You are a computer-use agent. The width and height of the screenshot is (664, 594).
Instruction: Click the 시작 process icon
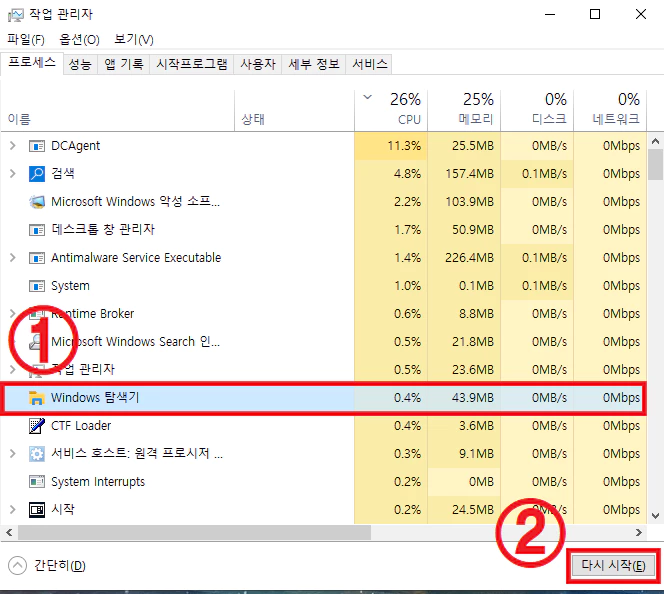pyautogui.click(x=37, y=510)
